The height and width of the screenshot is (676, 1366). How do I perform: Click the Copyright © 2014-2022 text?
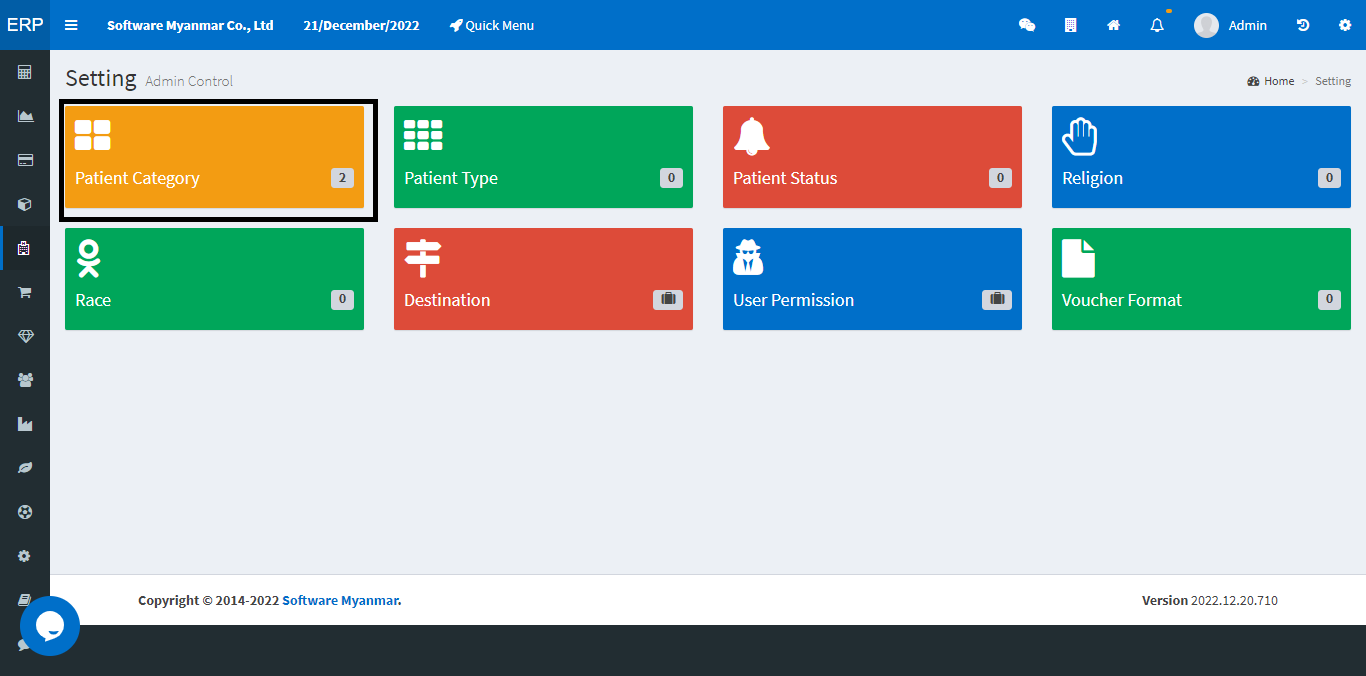(x=209, y=600)
